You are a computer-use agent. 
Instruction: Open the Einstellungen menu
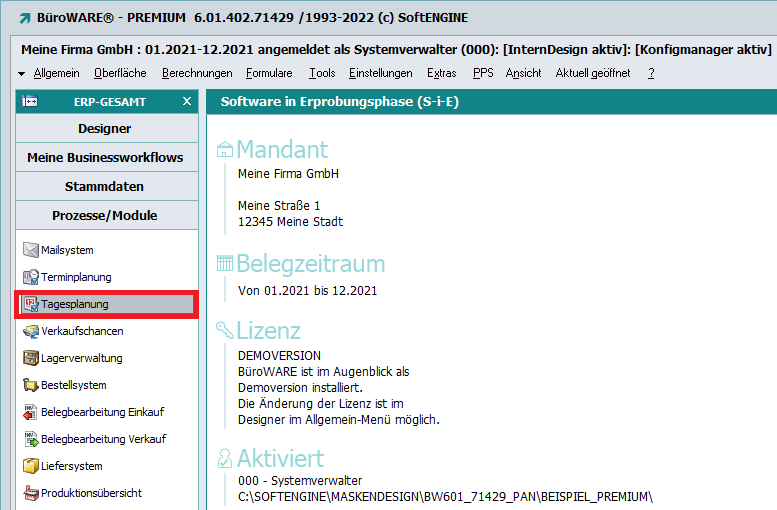click(380, 73)
